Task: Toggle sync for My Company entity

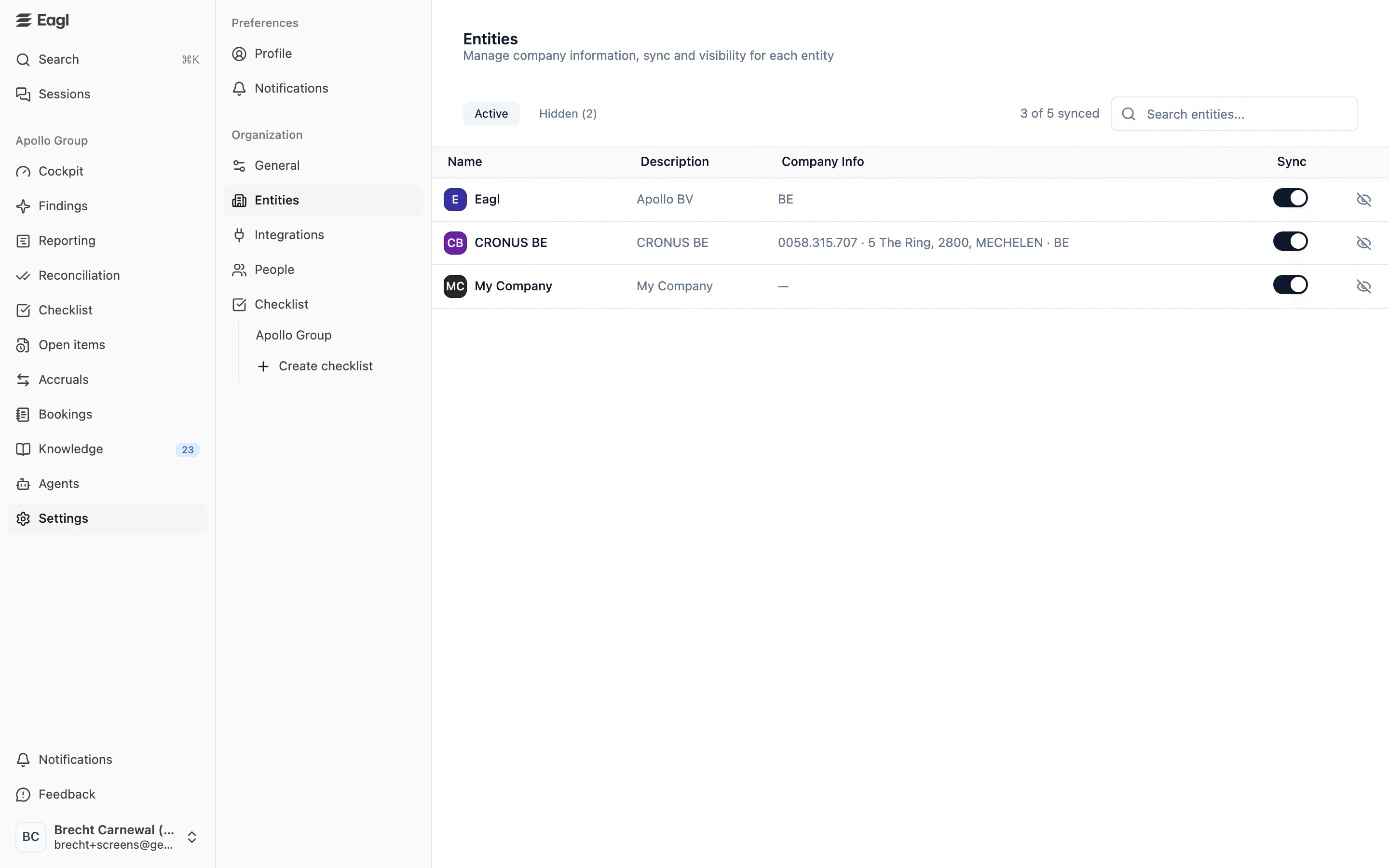Action: click(x=1290, y=285)
